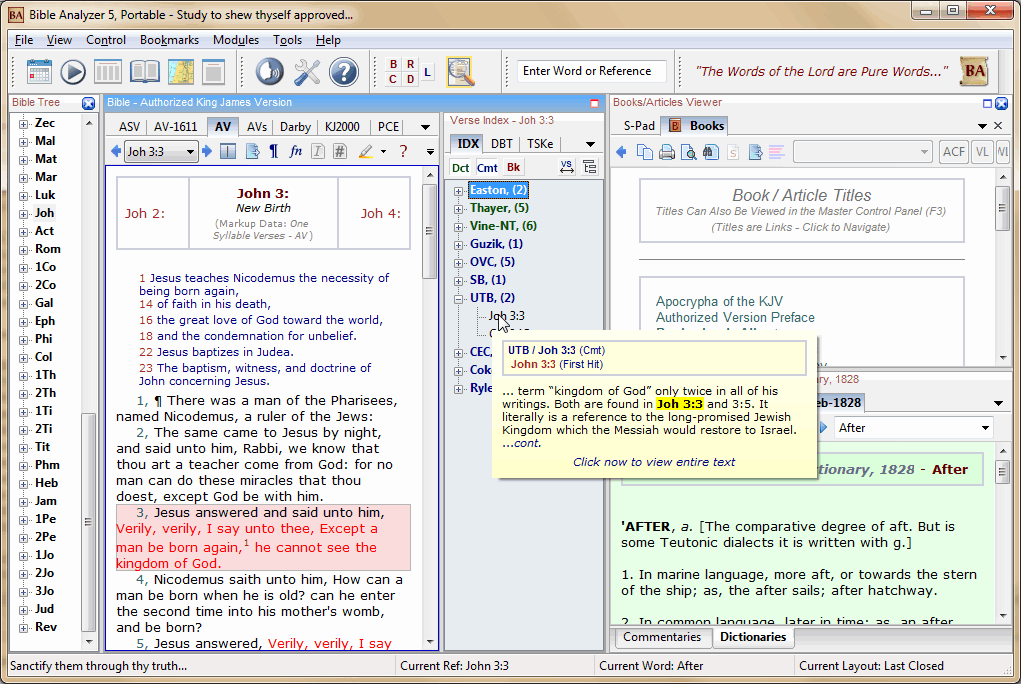The height and width of the screenshot is (684, 1021).
Task: Click the blue question mark help icon
Action: point(344,72)
